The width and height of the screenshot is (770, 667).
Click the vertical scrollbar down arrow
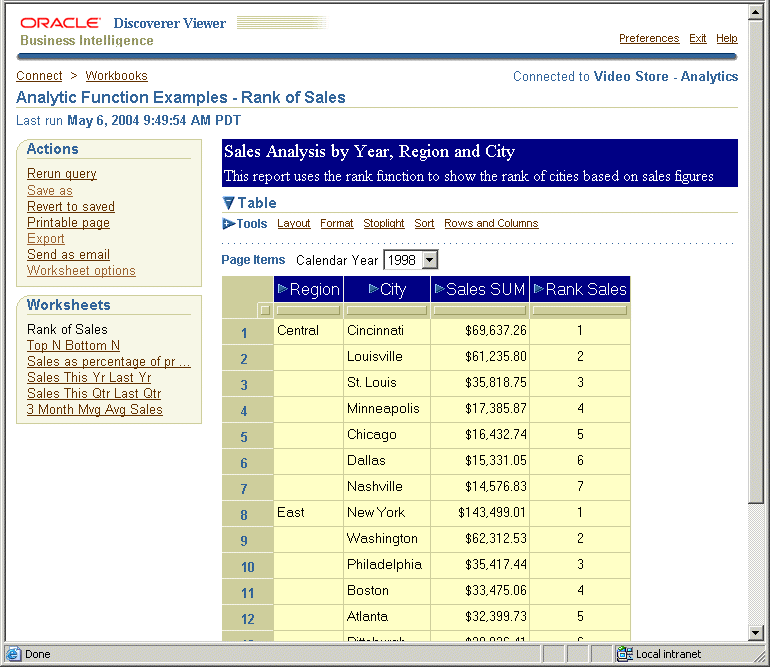coord(756,632)
